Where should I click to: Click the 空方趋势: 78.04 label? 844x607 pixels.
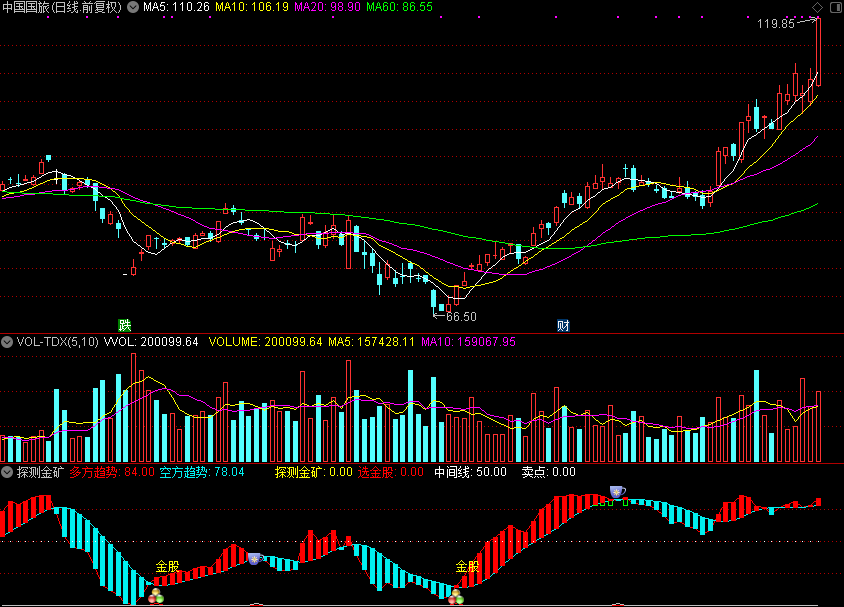[202, 472]
